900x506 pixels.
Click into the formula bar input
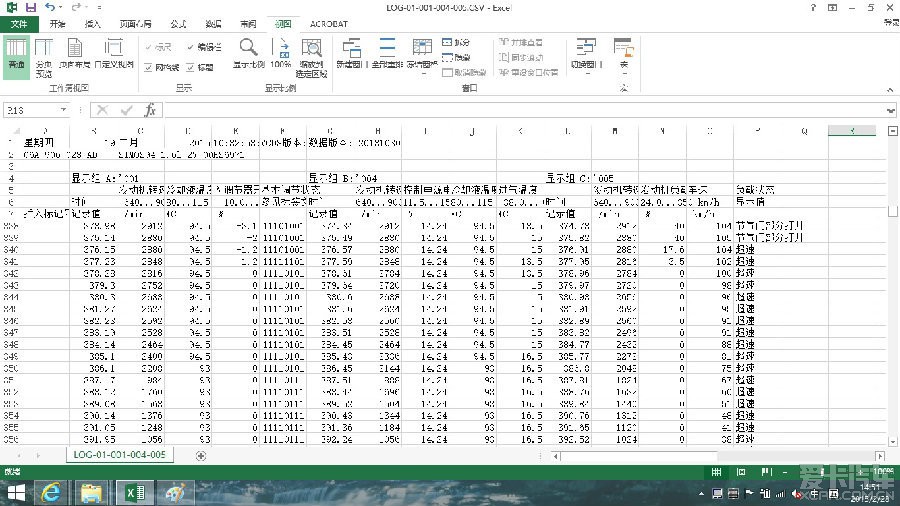[523, 110]
